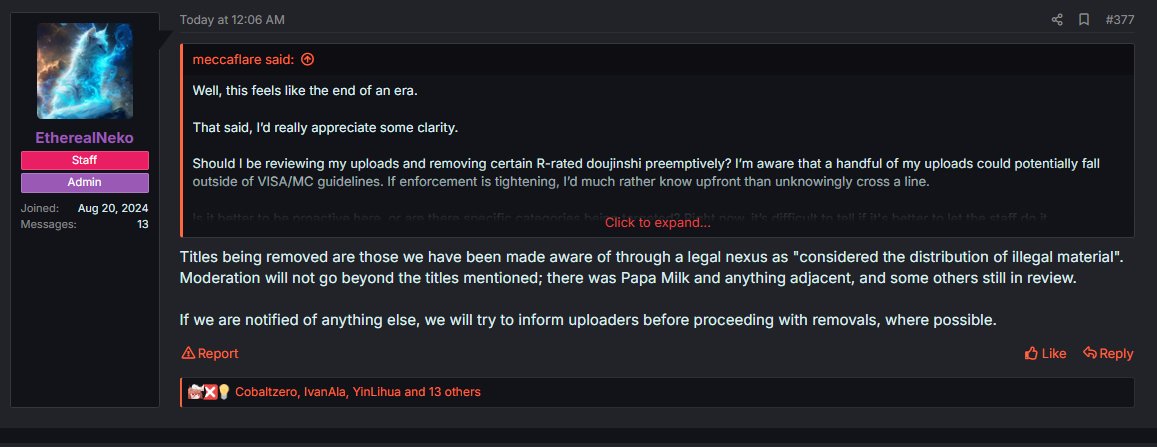Open the quoted post via the up-arrow icon
Viewport: 1157px width, 447px height.
(307, 59)
